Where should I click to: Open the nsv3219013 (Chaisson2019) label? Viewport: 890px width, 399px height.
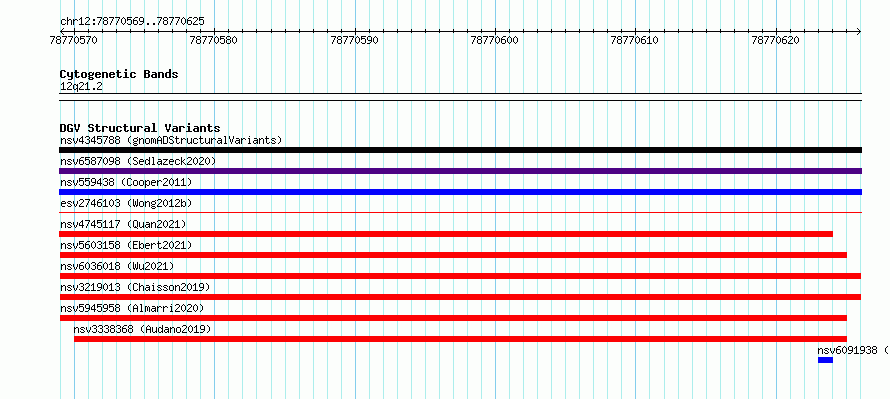135,287
